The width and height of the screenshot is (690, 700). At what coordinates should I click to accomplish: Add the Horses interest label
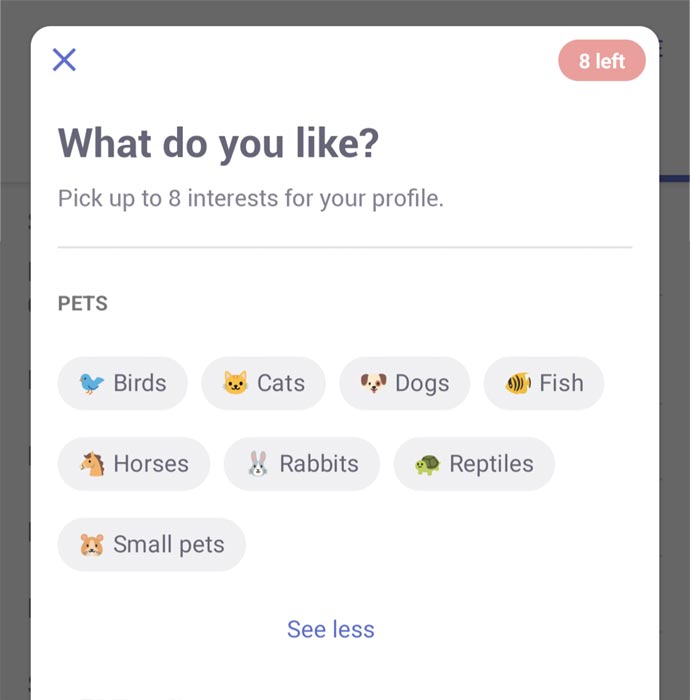[x=151, y=464]
